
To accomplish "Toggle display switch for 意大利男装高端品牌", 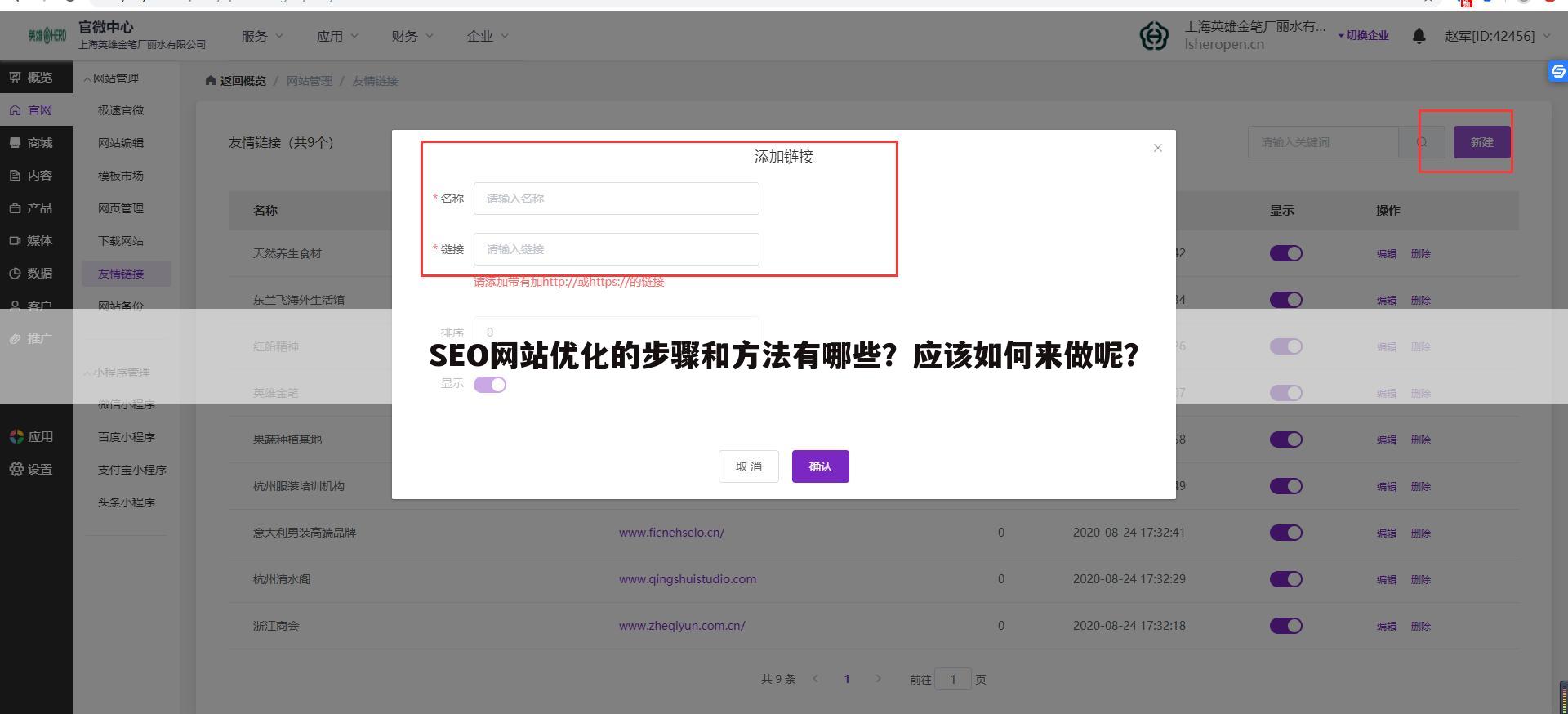I will tap(1285, 533).
